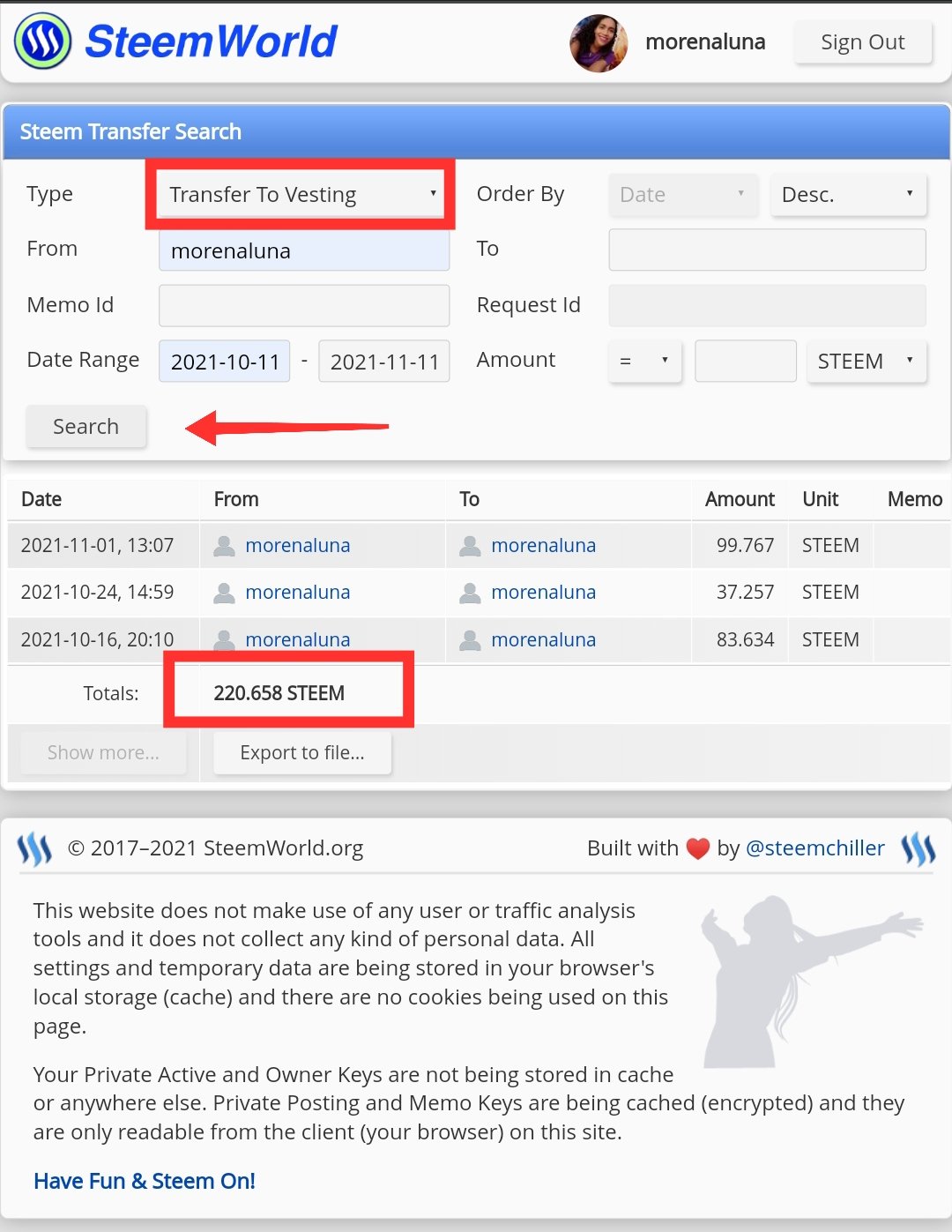
Task: Open the morenaluna profile avatar
Action: click(599, 42)
